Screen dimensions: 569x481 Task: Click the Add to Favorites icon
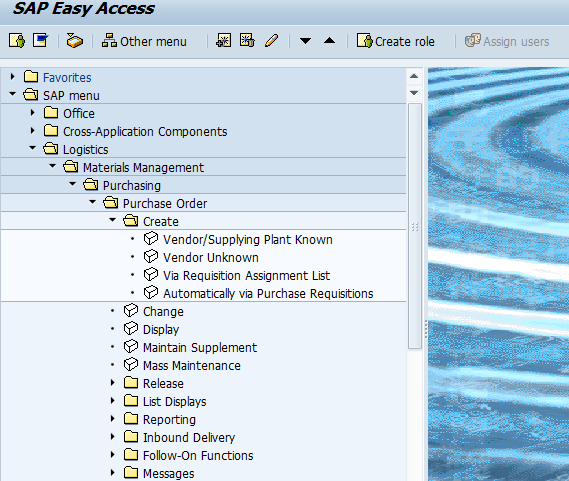(x=223, y=41)
